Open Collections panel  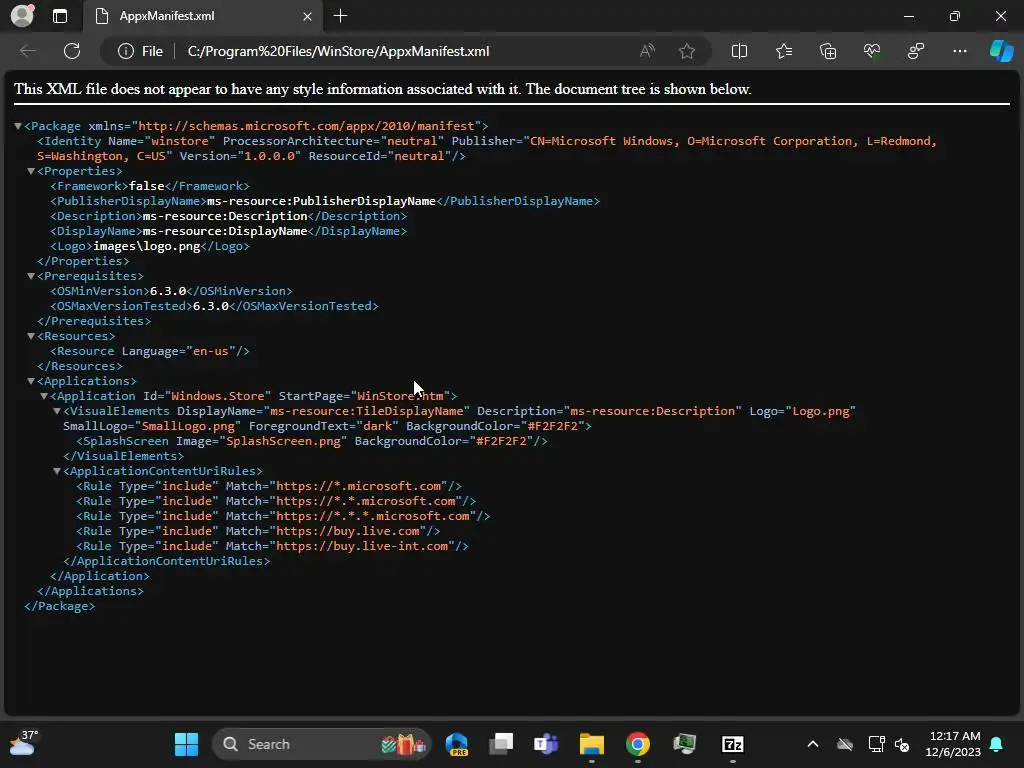pos(828,51)
